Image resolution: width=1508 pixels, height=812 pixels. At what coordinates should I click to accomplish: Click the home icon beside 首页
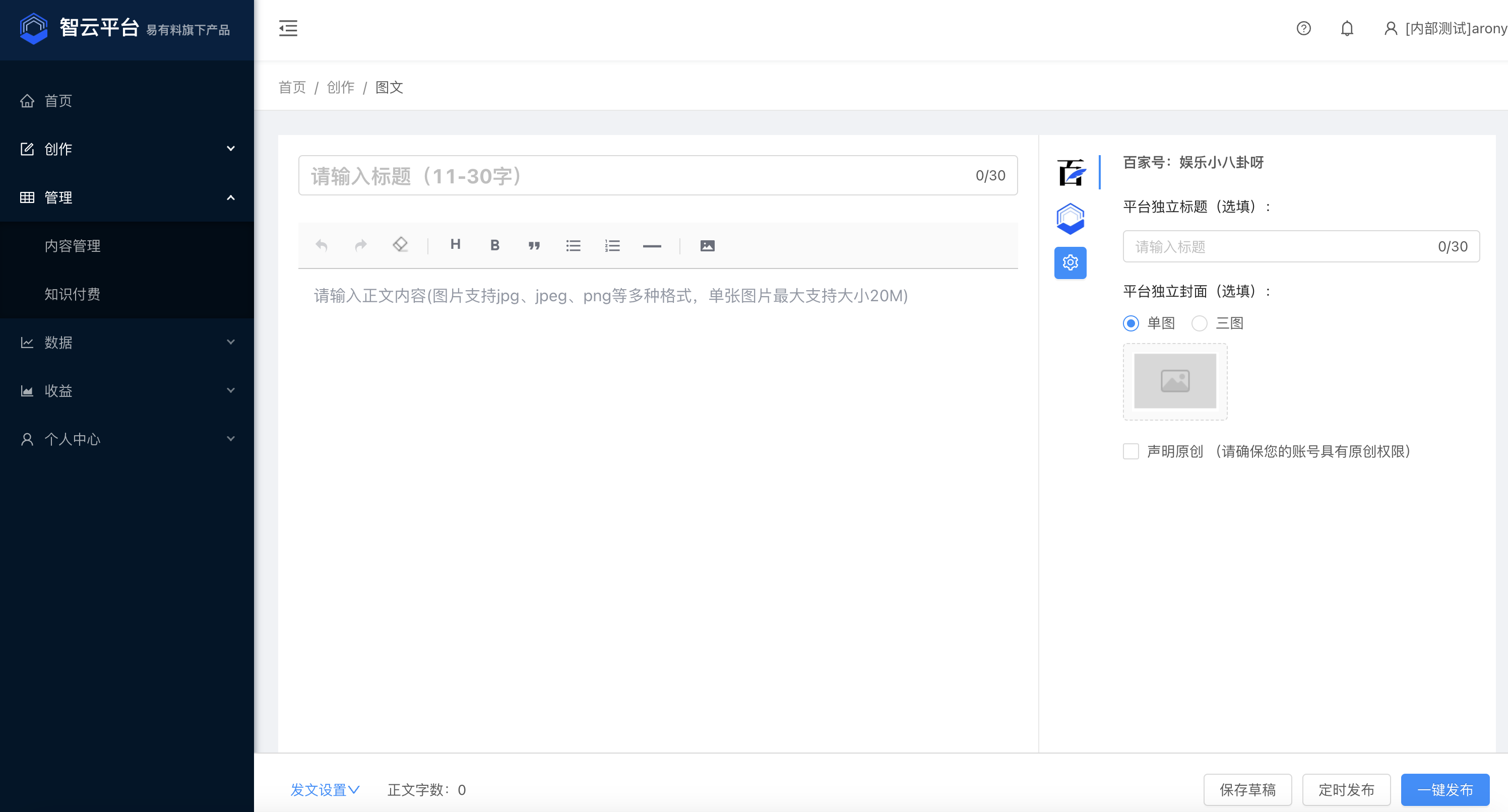tap(27, 101)
